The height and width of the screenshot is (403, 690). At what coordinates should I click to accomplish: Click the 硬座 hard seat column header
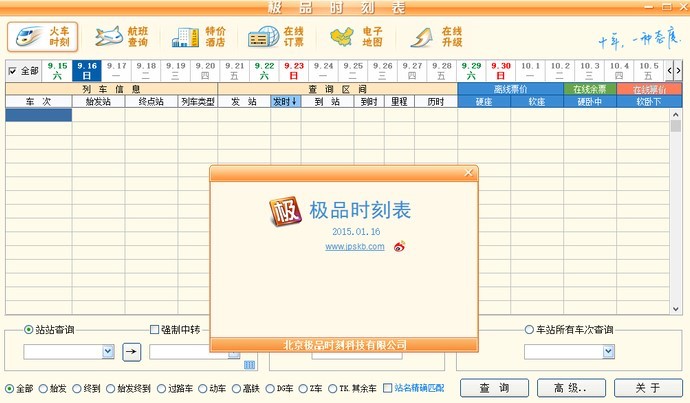tap(484, 102)
